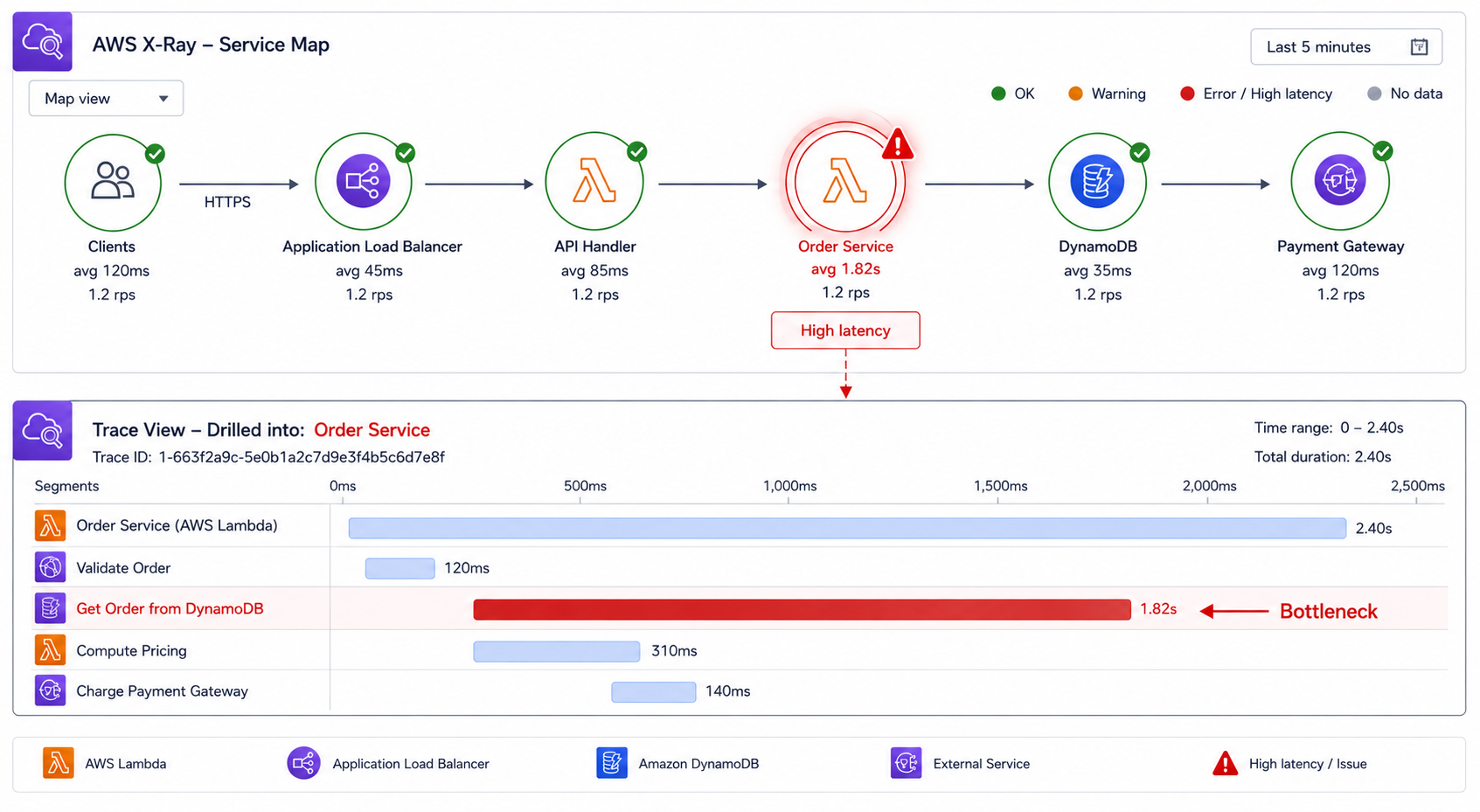Select the Validate Order segment row
Screen dimensions: 1480x812
click(740, 568)
